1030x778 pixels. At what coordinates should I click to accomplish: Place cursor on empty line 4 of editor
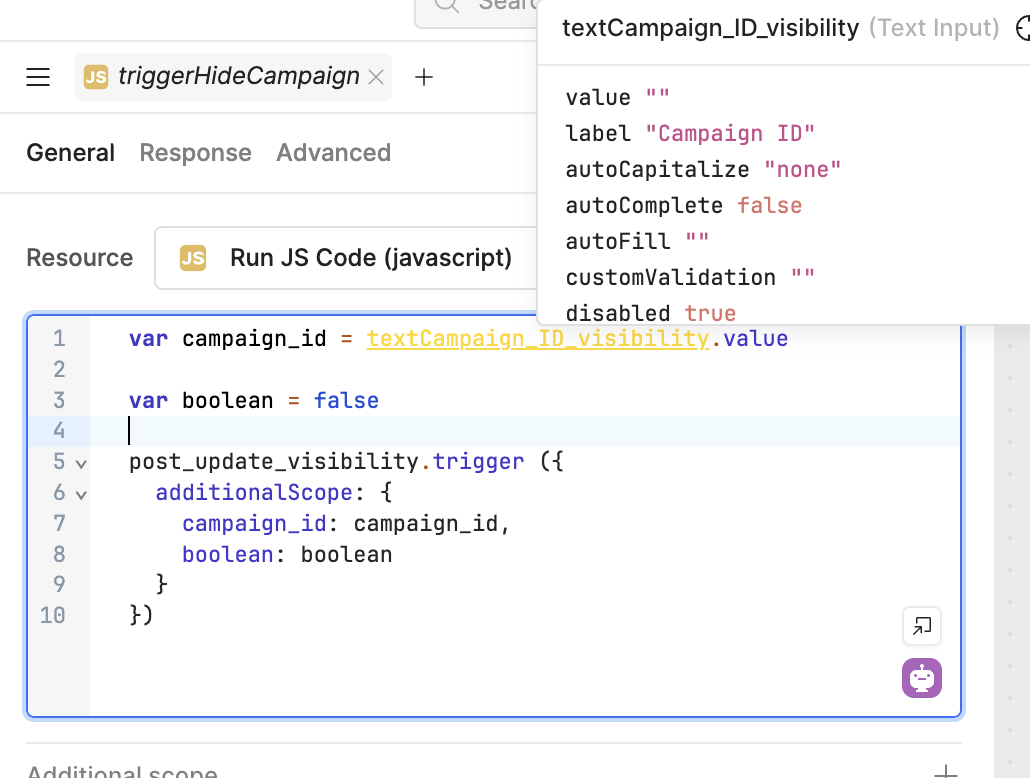pos(526,431)
